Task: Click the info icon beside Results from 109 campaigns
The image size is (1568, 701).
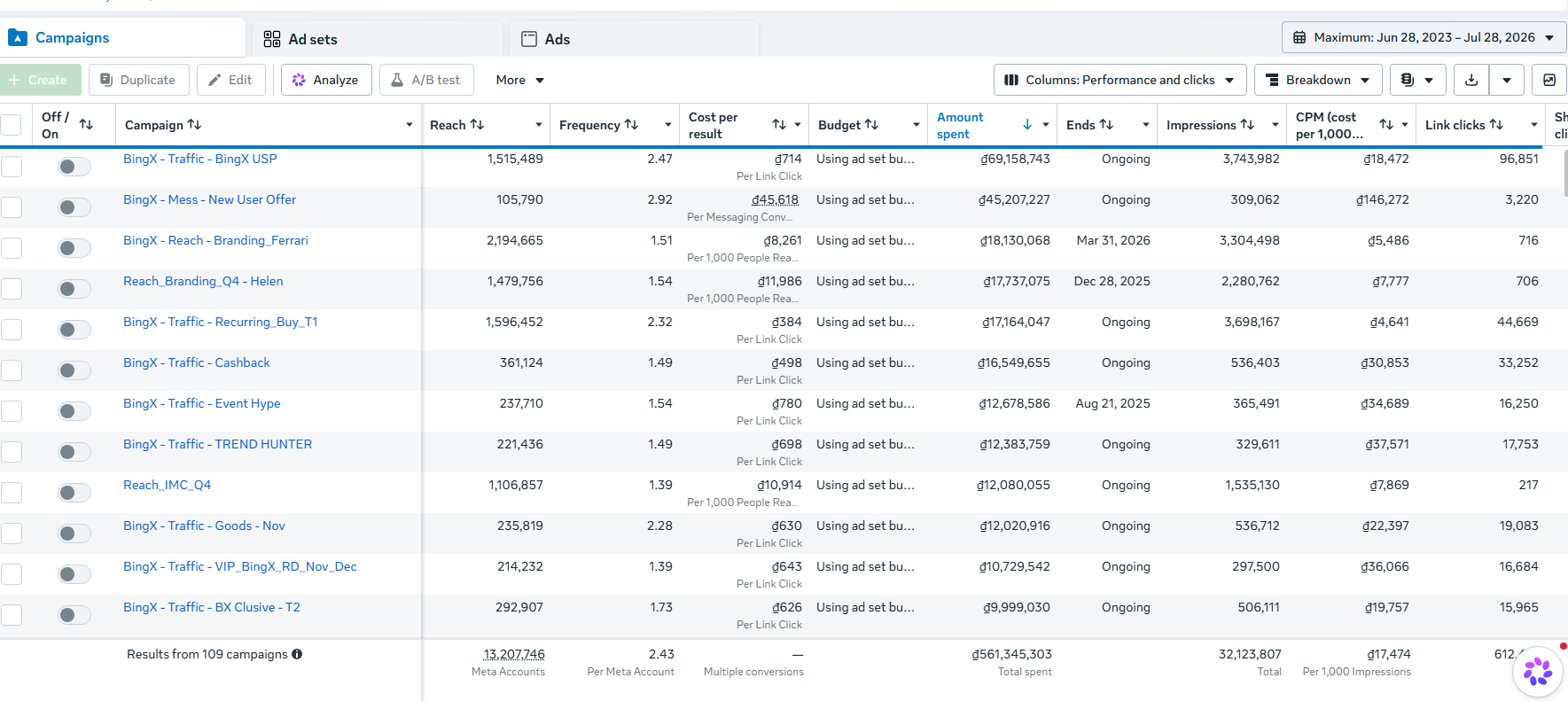Action: 297,654
